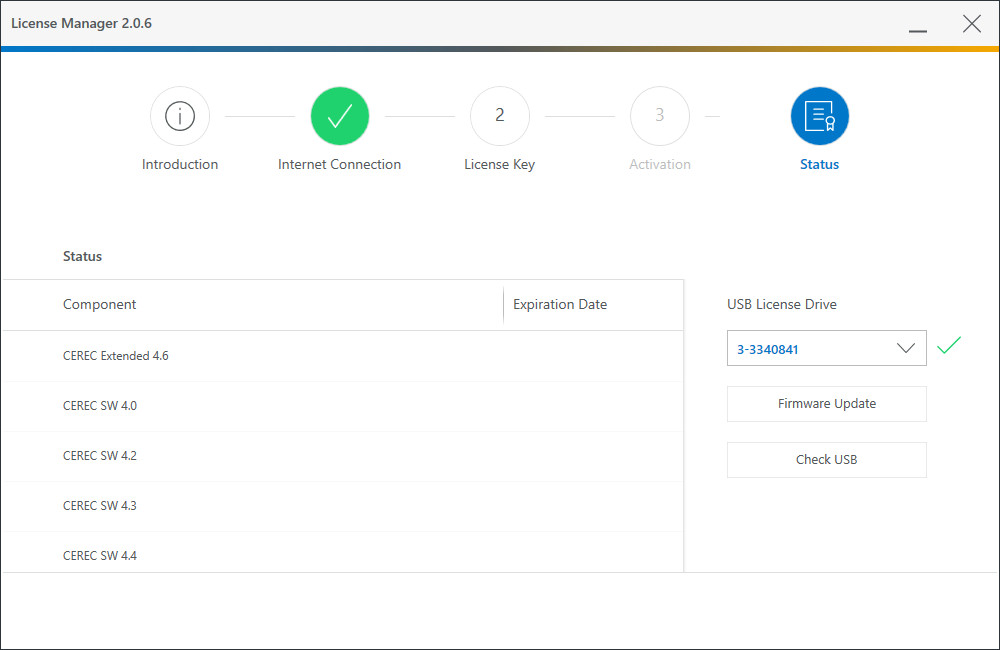
Task: Select the CEREC SW 4.2 row
Action: coord(342,456)
